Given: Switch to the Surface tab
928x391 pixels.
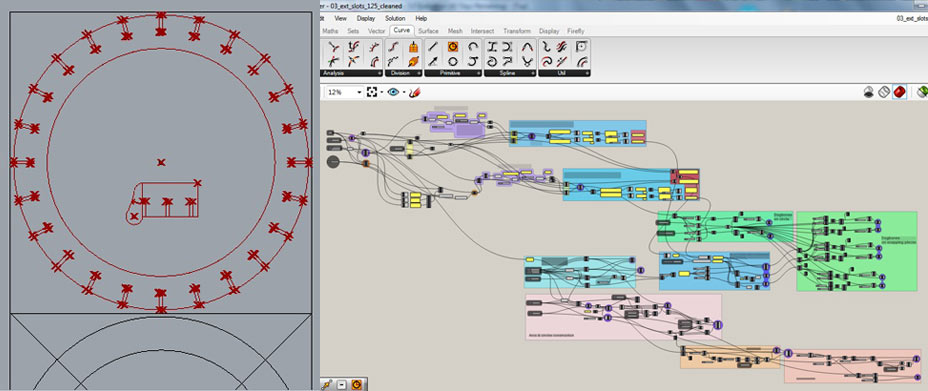Looking at the screenshot, I should [x=428, y=31].
